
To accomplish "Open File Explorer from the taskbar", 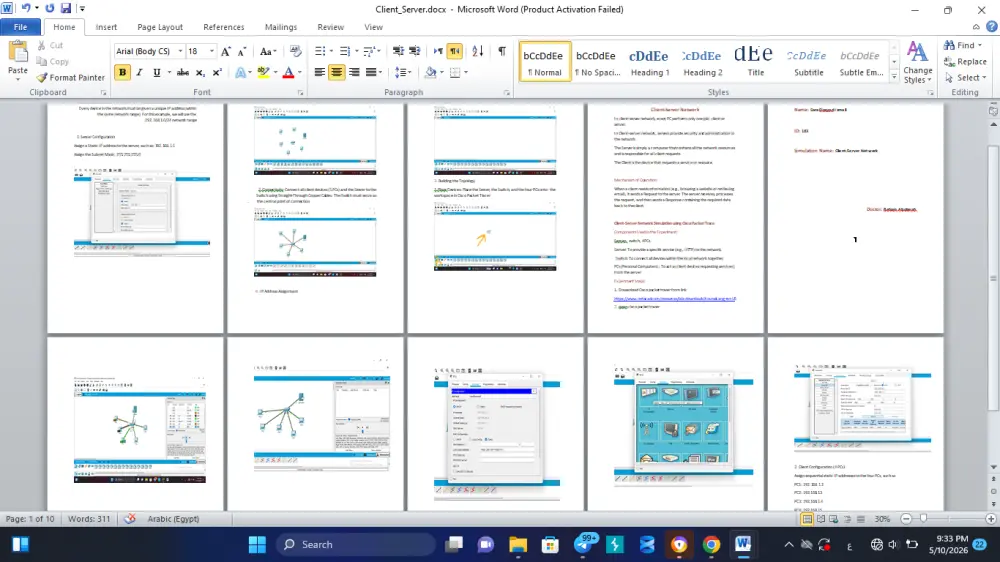I will pyautogui.click(x=518, y=544).
